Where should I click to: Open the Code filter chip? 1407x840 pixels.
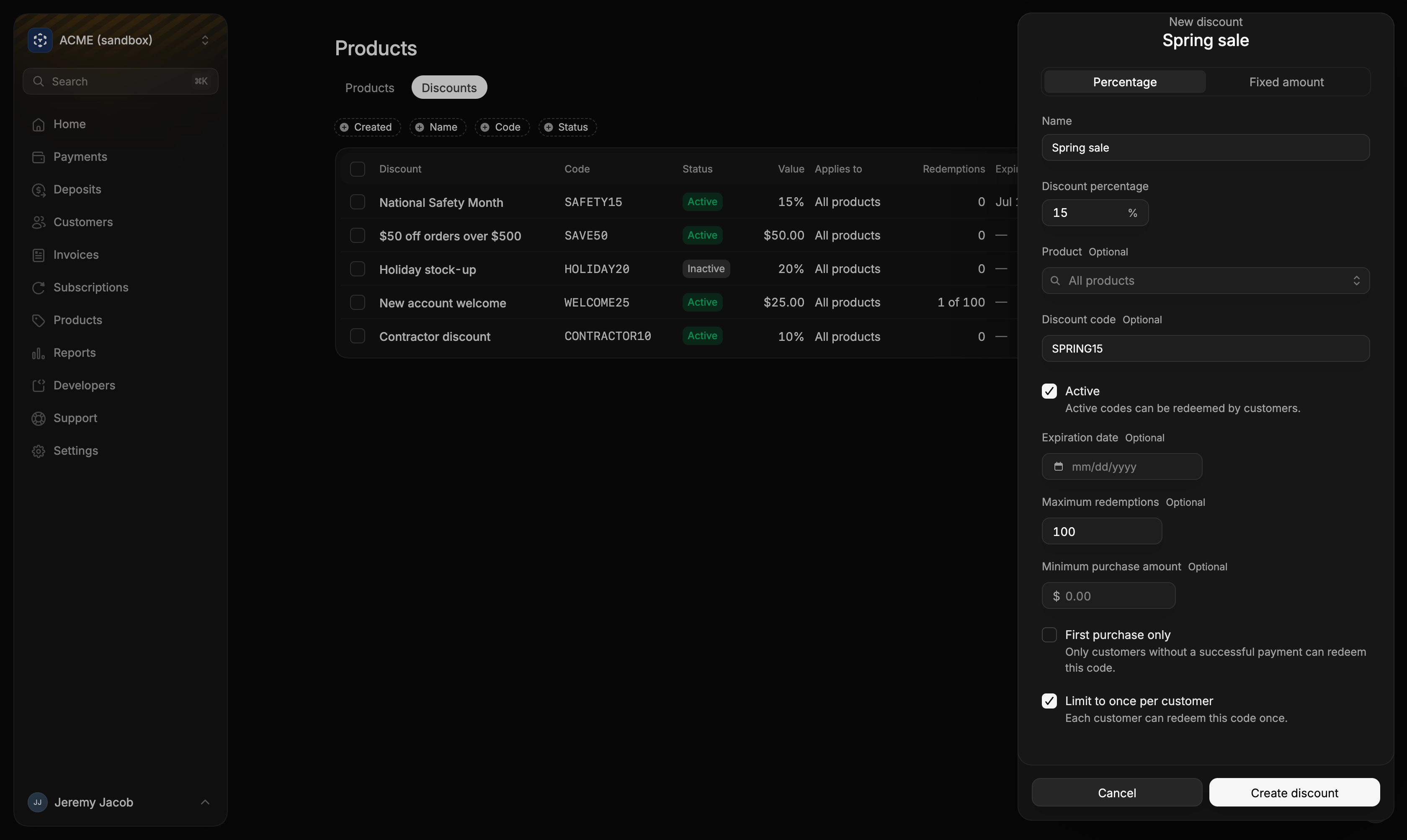point(502,127)
